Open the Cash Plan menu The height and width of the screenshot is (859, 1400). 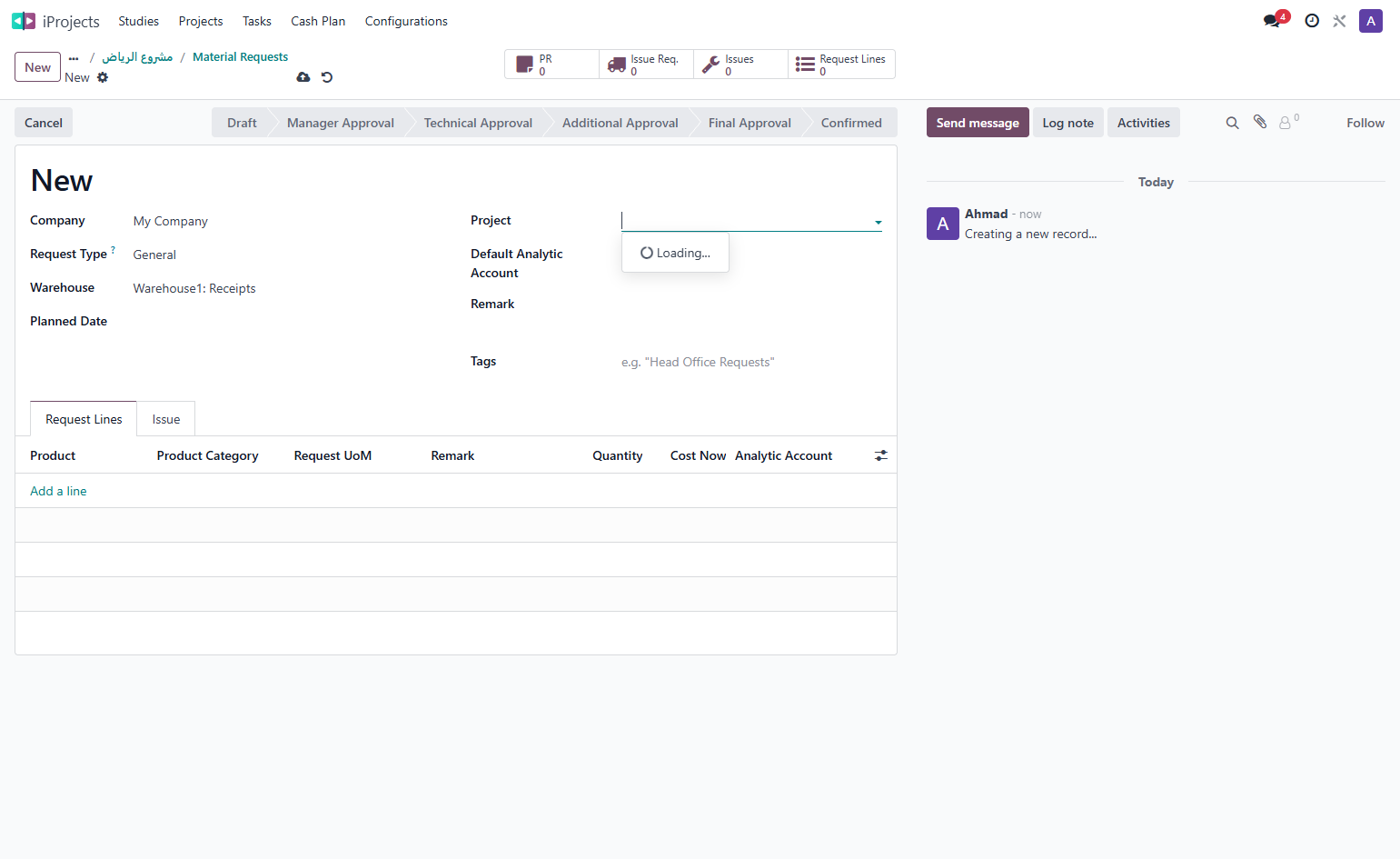318,21
